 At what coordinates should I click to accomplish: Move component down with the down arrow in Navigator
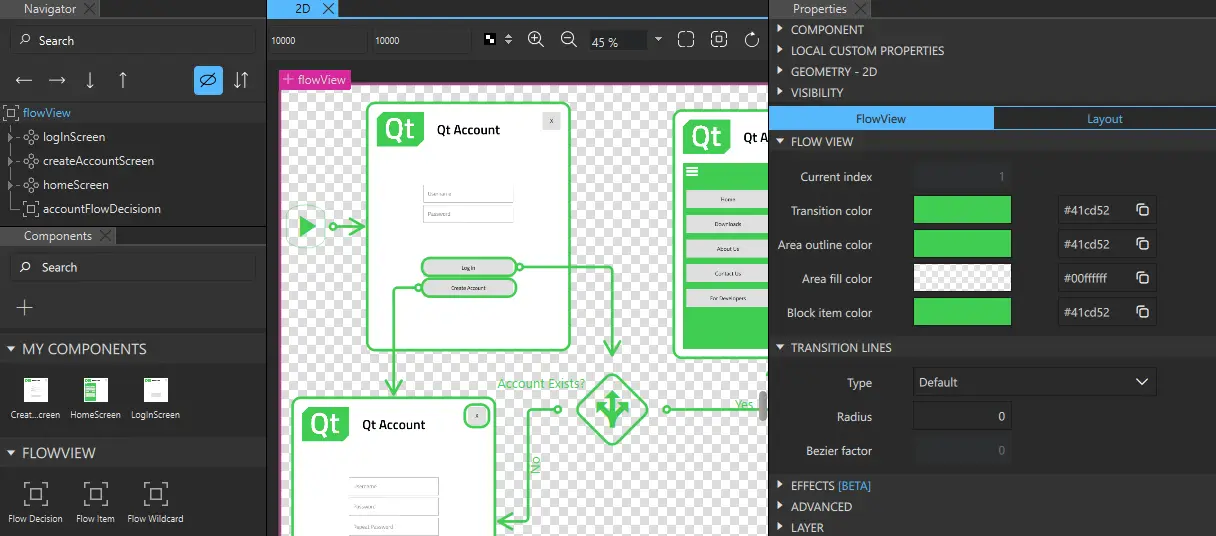pos(90,80)
